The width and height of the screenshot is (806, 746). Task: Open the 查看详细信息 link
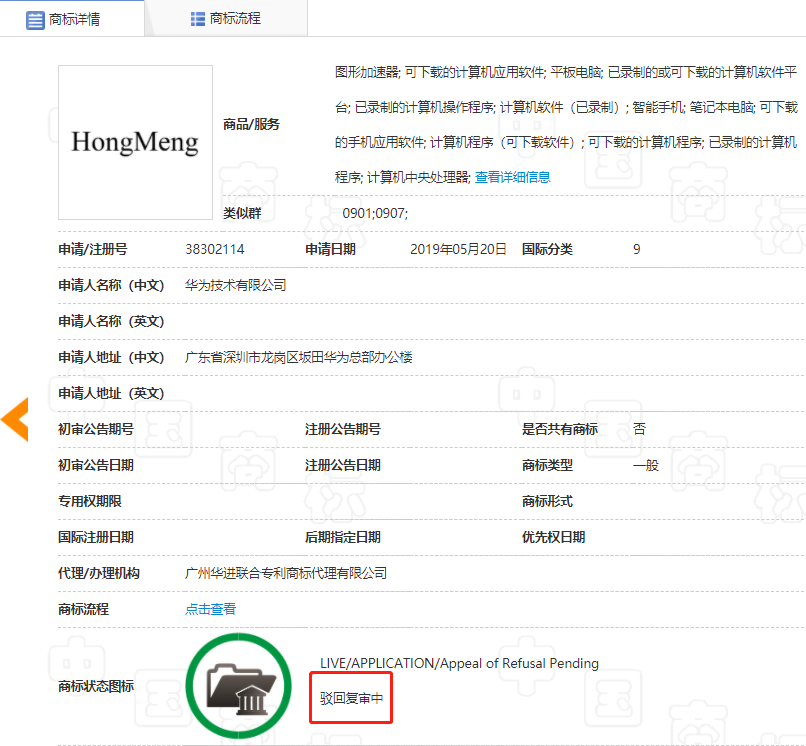(512, 177)
